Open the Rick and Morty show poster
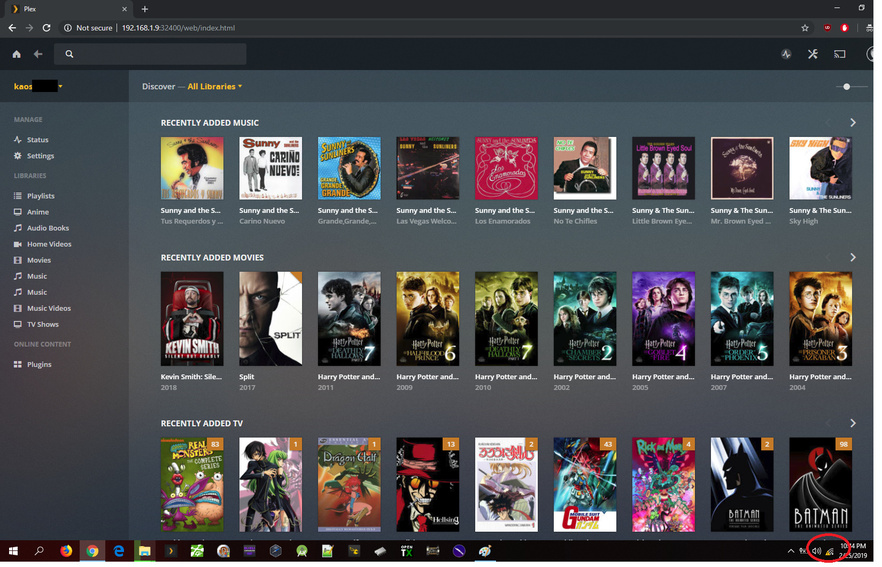This screenshot has width=882, height=567. pyautogui.click(x=663, y=485)
